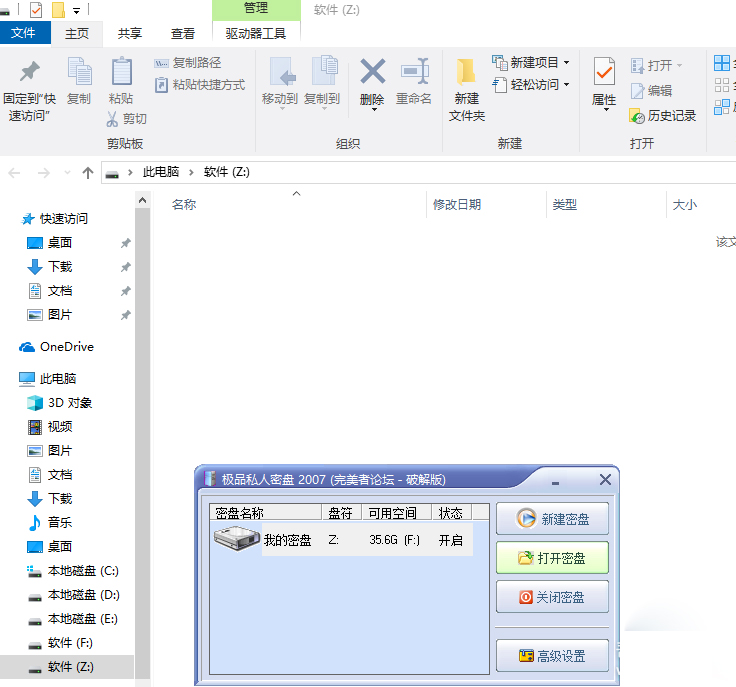This screenshot has width=736, height=687.
Task: Open 桌面 under Quick access
Action: pos(60,243)
